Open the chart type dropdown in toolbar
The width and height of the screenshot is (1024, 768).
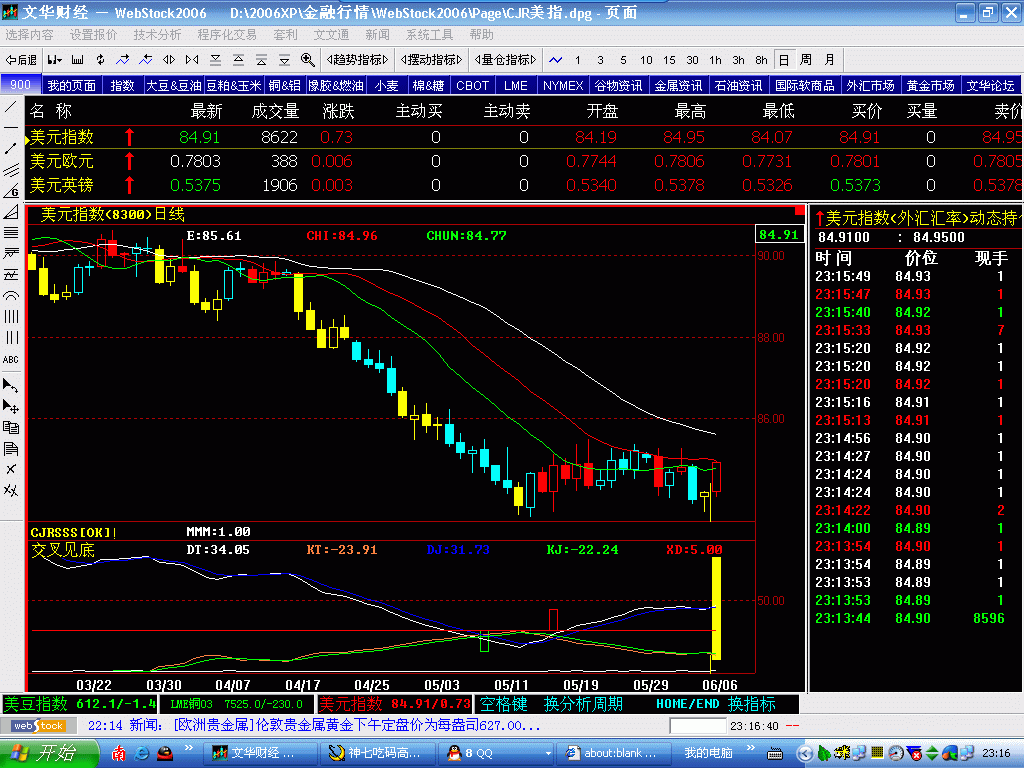coord(54,60)
